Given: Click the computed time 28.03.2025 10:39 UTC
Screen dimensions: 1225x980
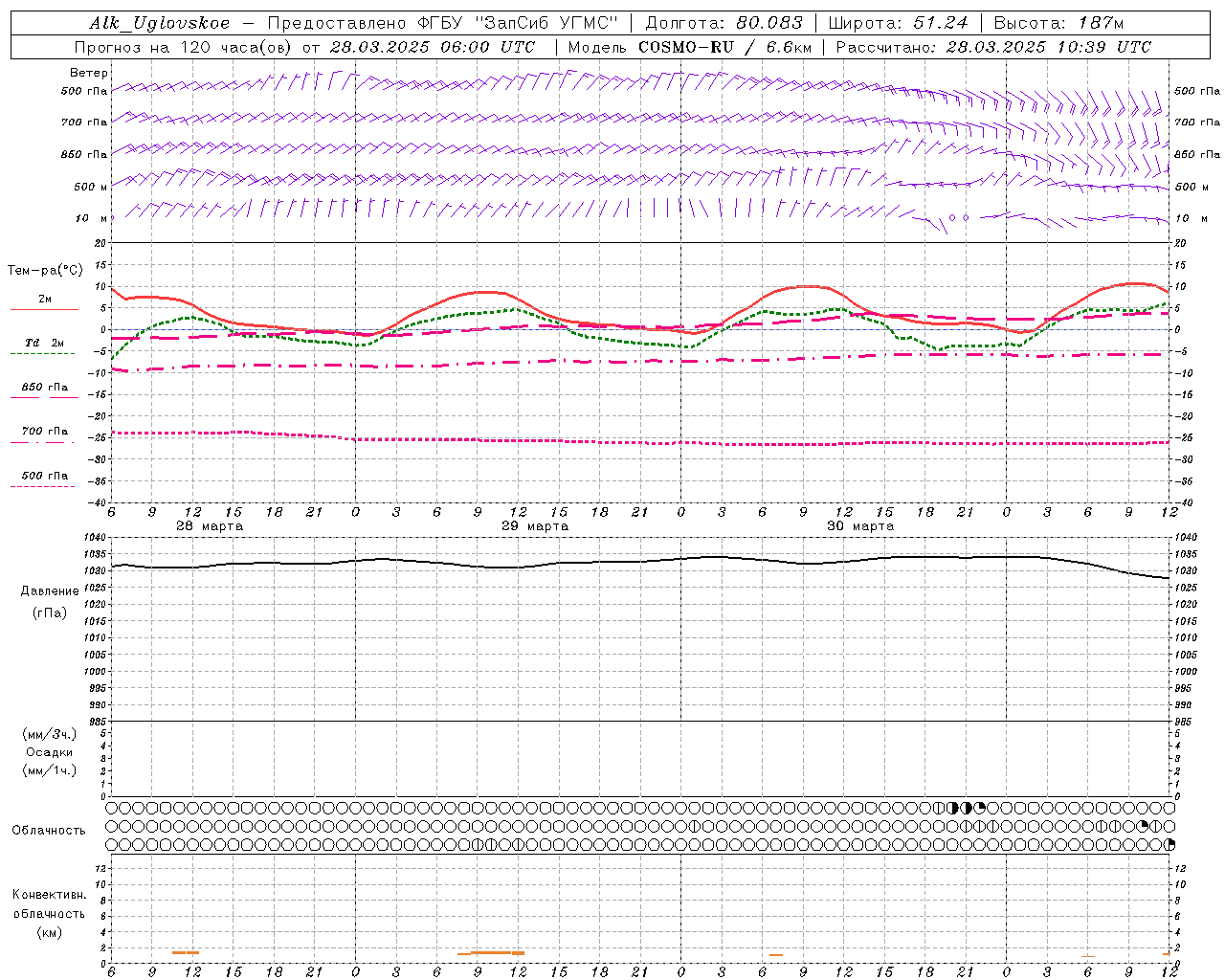Looking at the screenshot, I should [x=1049, y=47].
